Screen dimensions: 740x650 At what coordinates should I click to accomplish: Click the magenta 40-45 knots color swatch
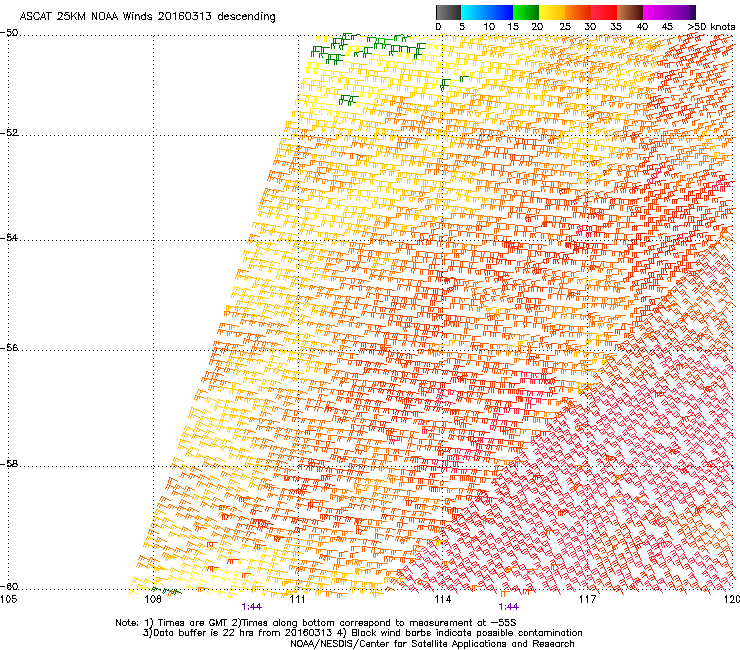[656, 12]
